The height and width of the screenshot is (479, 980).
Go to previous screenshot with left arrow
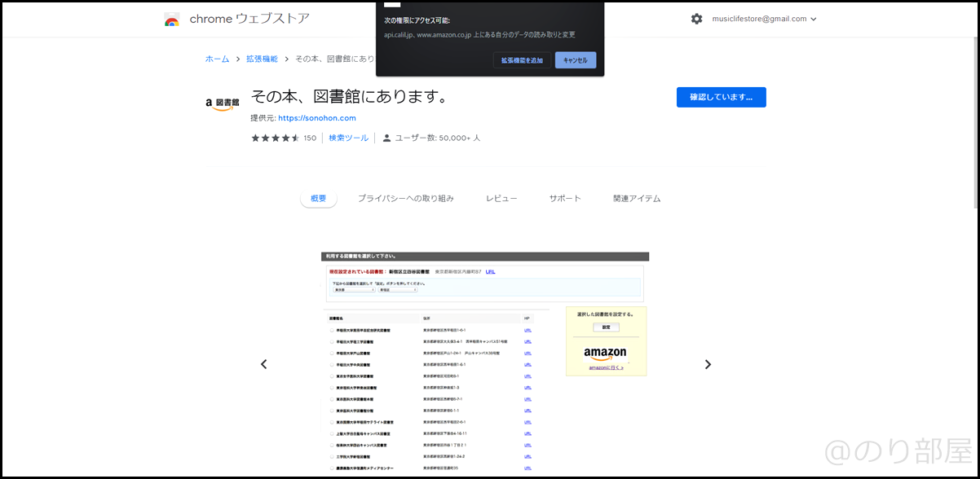coord(264,364)
